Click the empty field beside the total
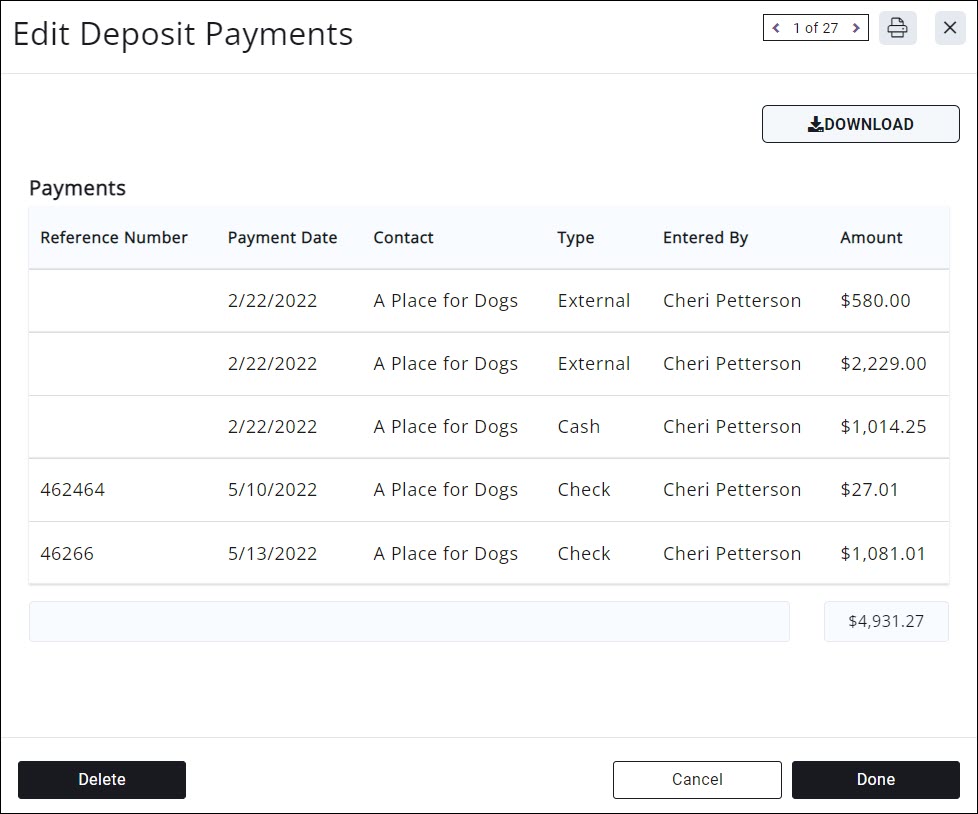This screenshot has width=978, height=814. (x=409, y=621)
